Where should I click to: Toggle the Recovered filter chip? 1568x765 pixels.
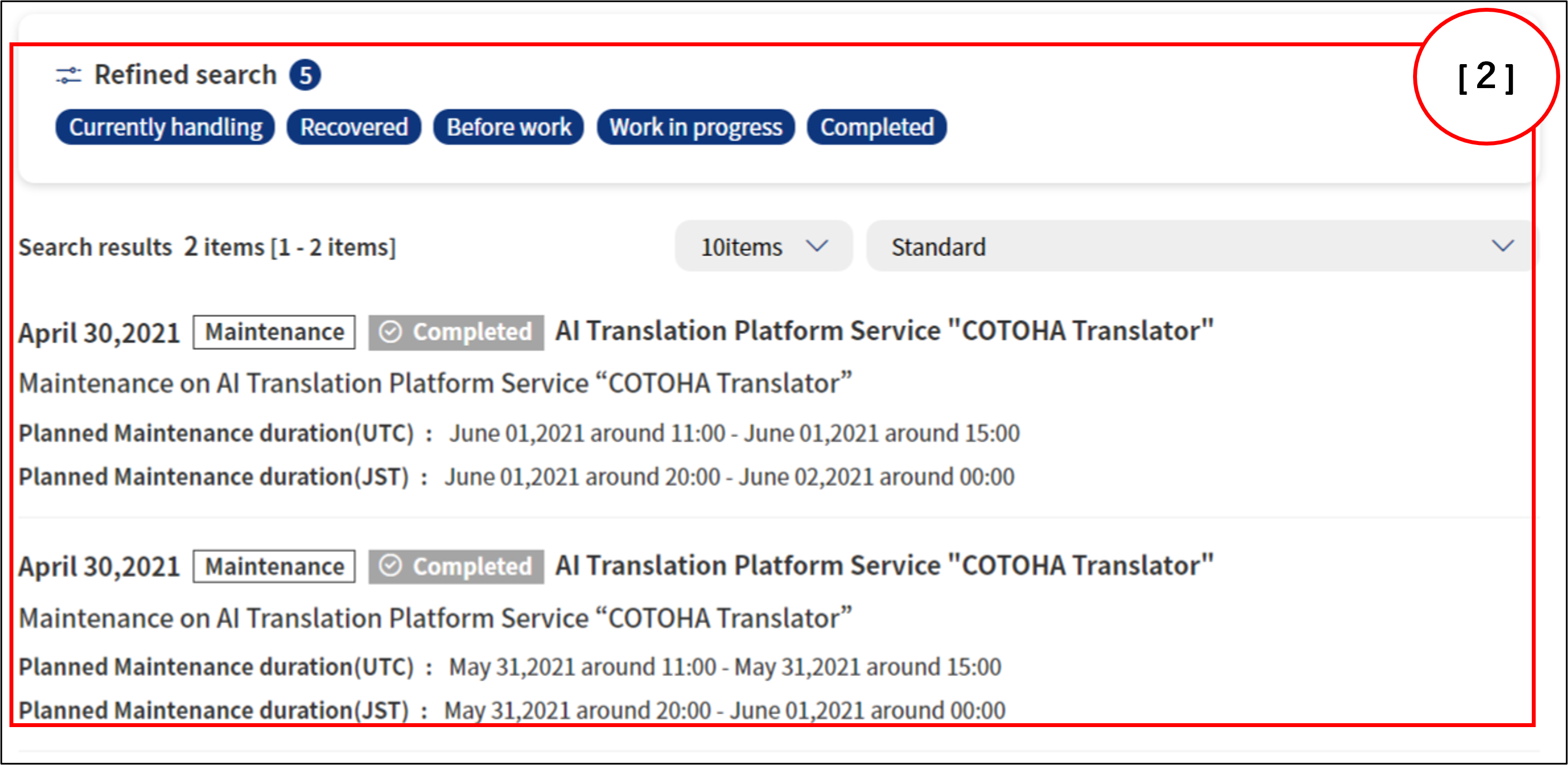(353, 127)
